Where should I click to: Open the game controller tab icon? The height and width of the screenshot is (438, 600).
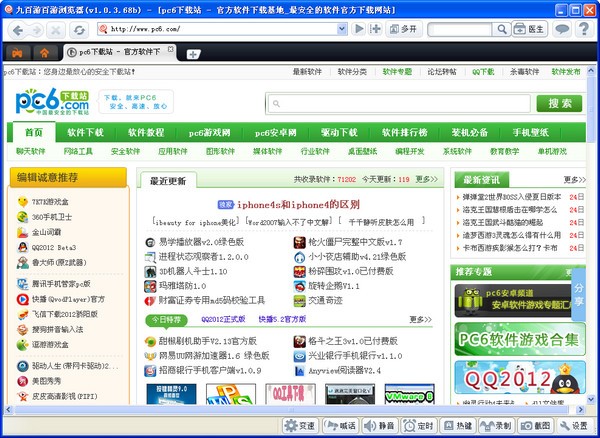coord(16,53)
